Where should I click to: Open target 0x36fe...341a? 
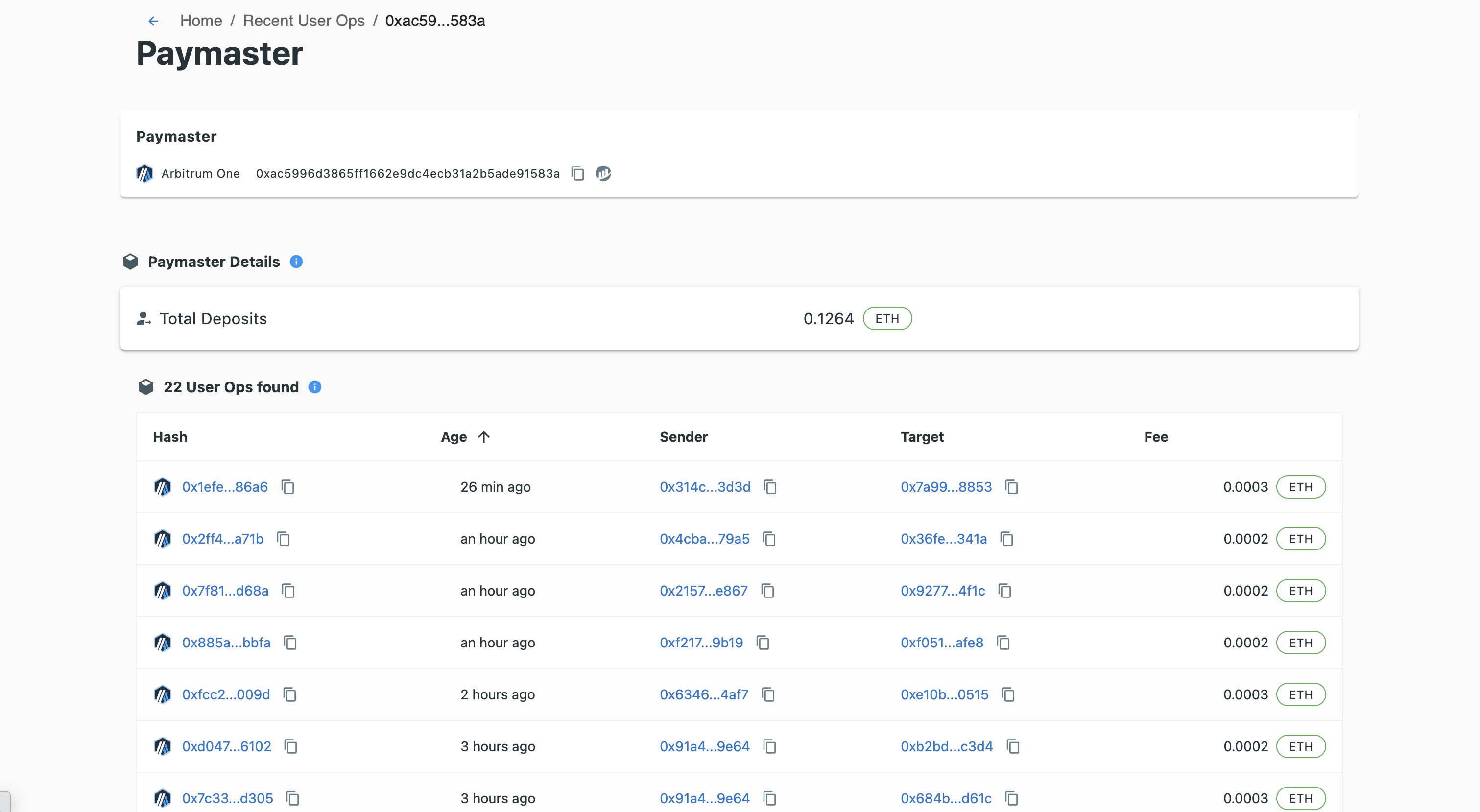pyautogui.click(x=944, y=539)
